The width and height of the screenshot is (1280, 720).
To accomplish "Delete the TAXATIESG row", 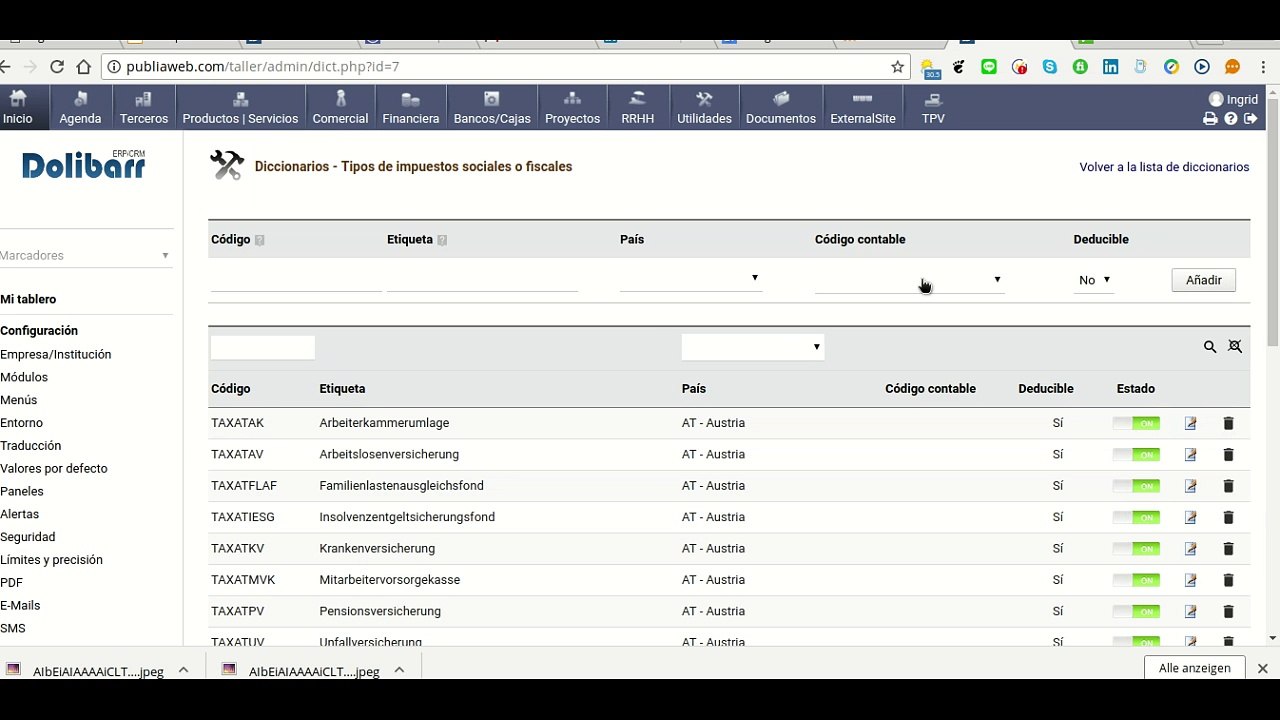I will pos(1228,517).
